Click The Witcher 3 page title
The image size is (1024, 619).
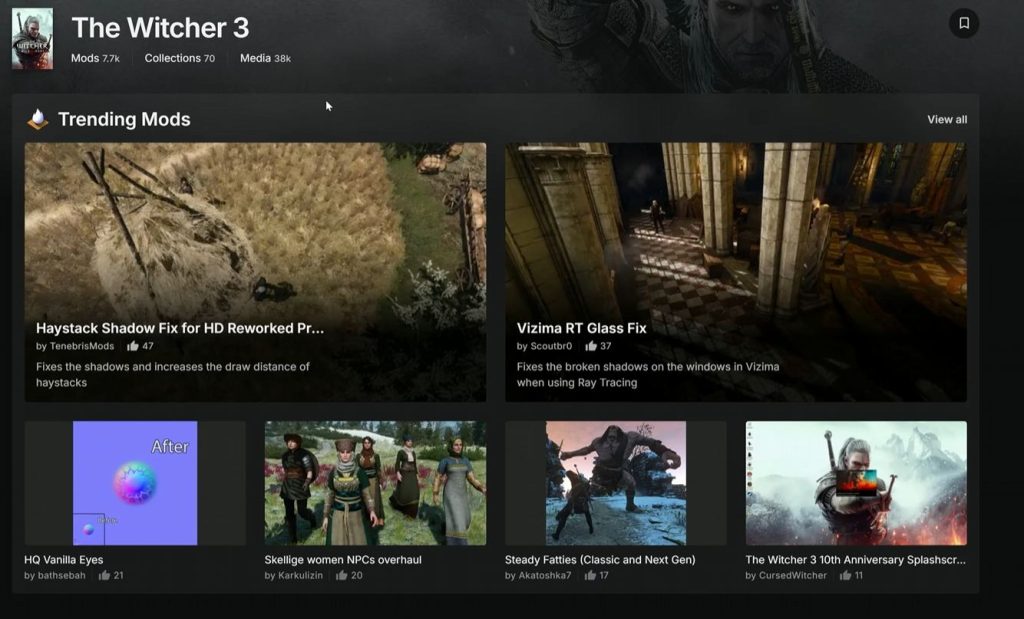click(x=160, y=27)
